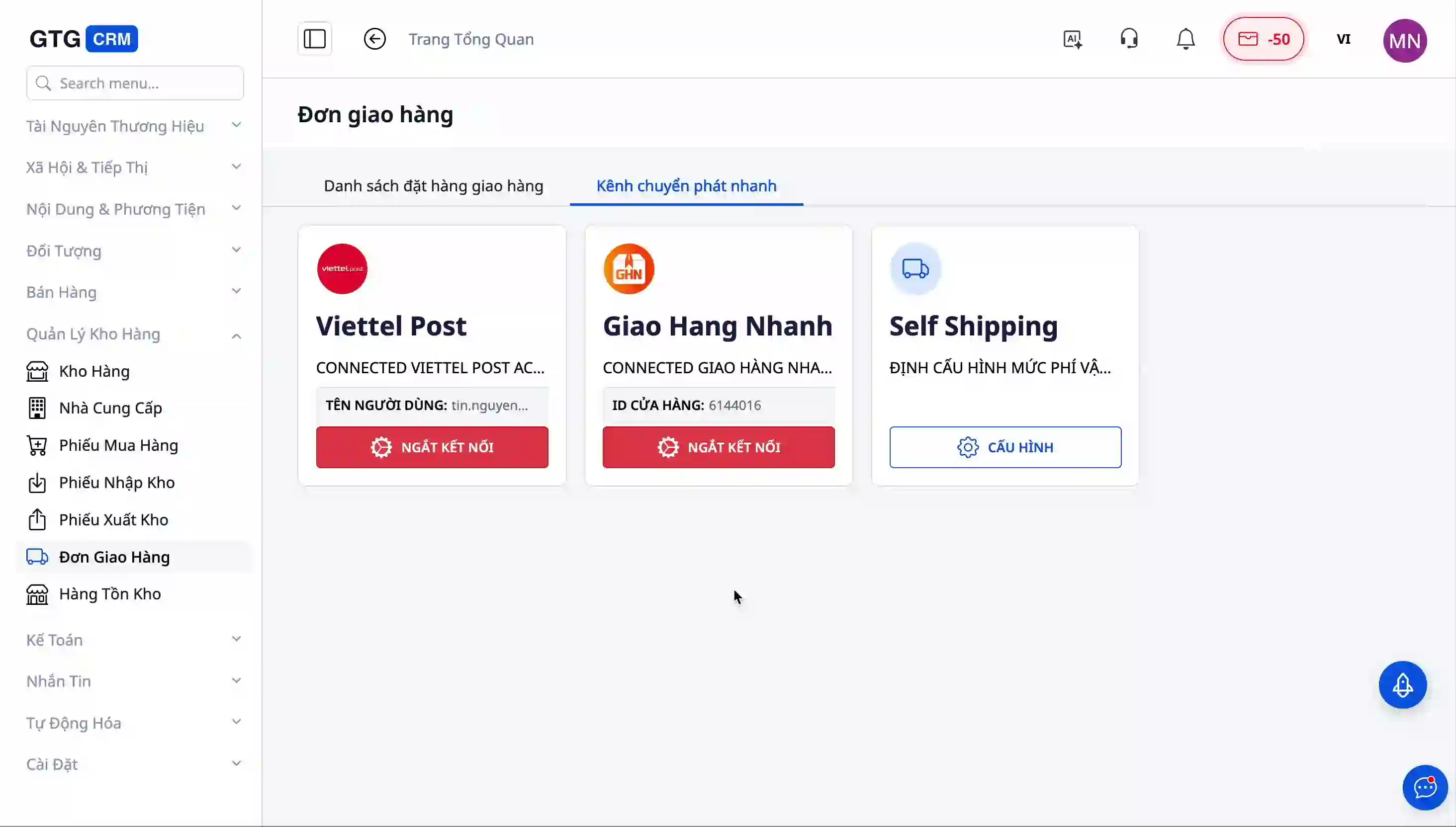This screenshot has width=1456, height=827.
Task: Expand the Kế Toán menu section
Action: click(134, 640)
